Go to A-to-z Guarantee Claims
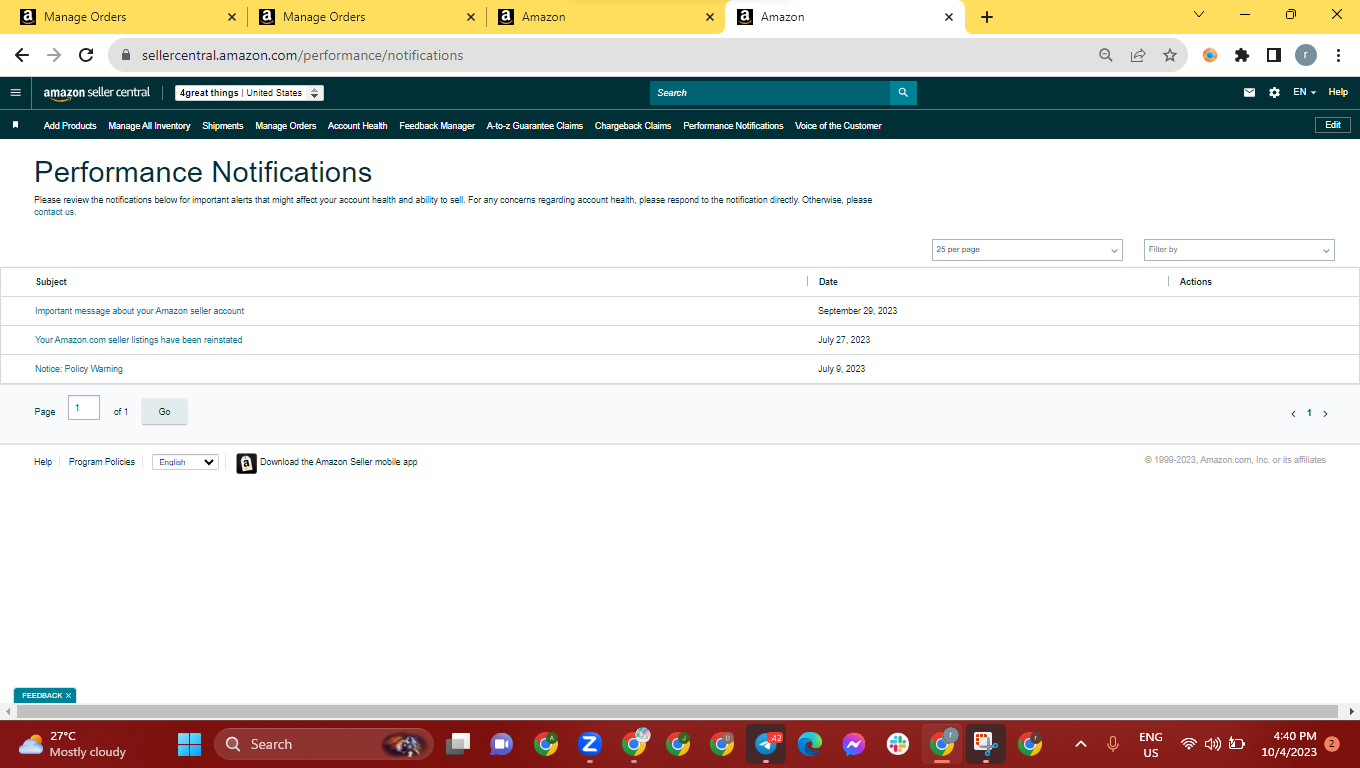The image size is (1360, 768). (x=535, y=126)
